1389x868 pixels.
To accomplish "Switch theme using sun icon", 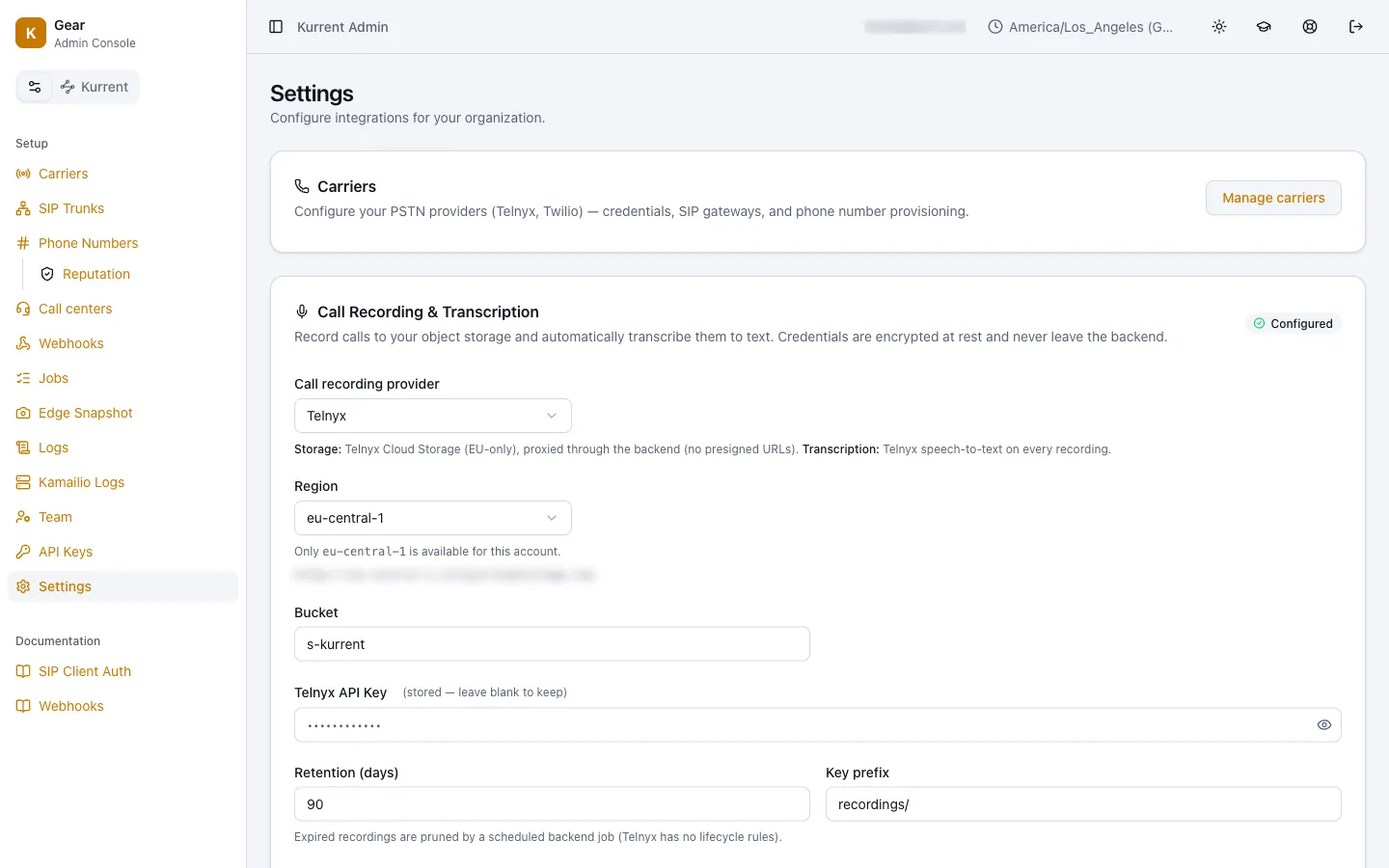I will pos(1219,27).
